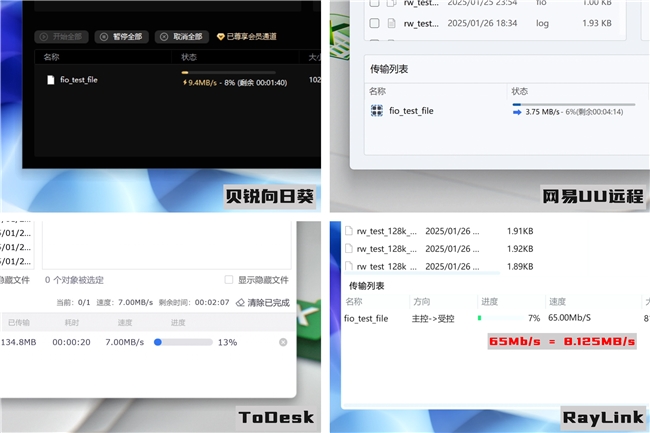This screenshot has width=650, height=433.
Task: Click the 名称 column header in the UU transfer list
Action: click(377, 91)
